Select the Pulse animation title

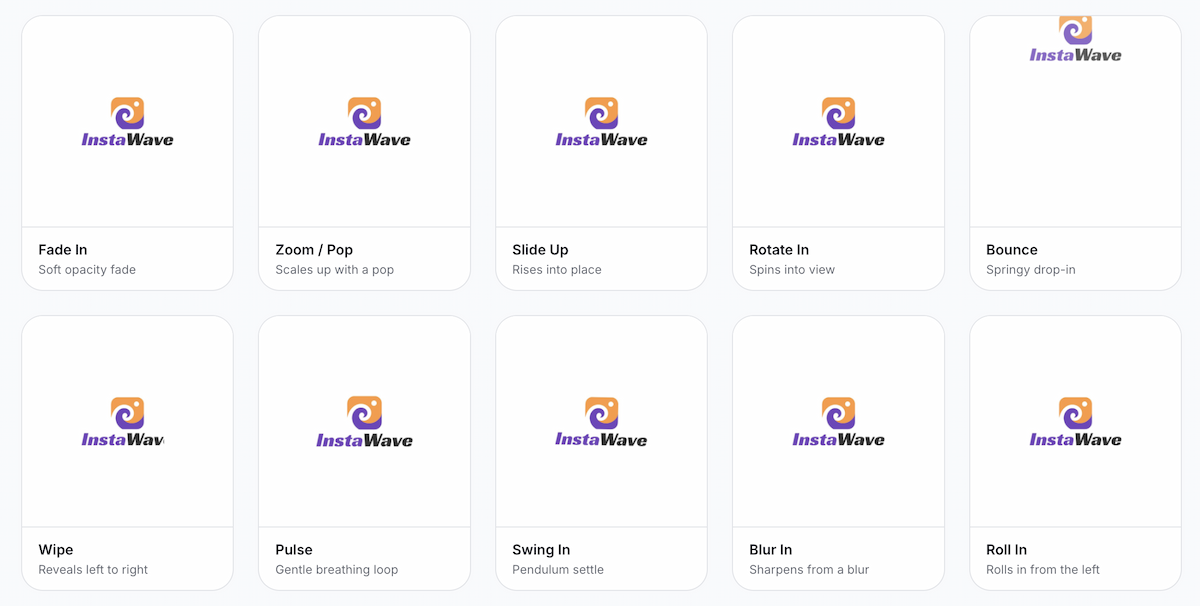click(294, 550)
